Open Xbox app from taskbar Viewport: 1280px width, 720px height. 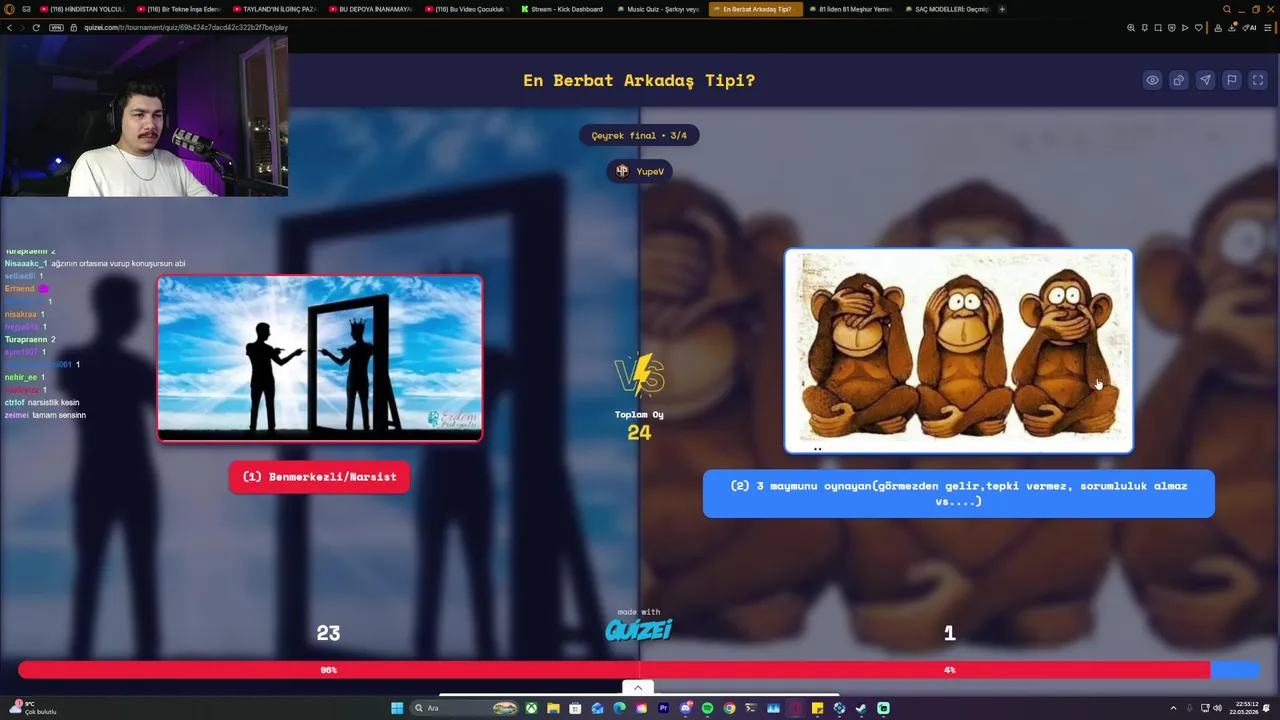531,708
